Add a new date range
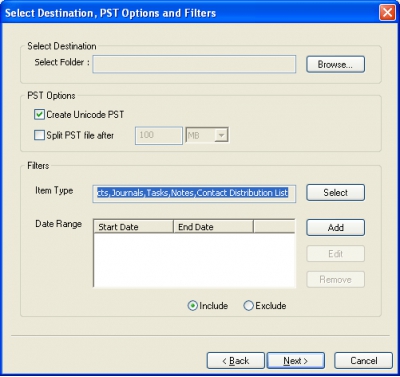 pos(335,228)
